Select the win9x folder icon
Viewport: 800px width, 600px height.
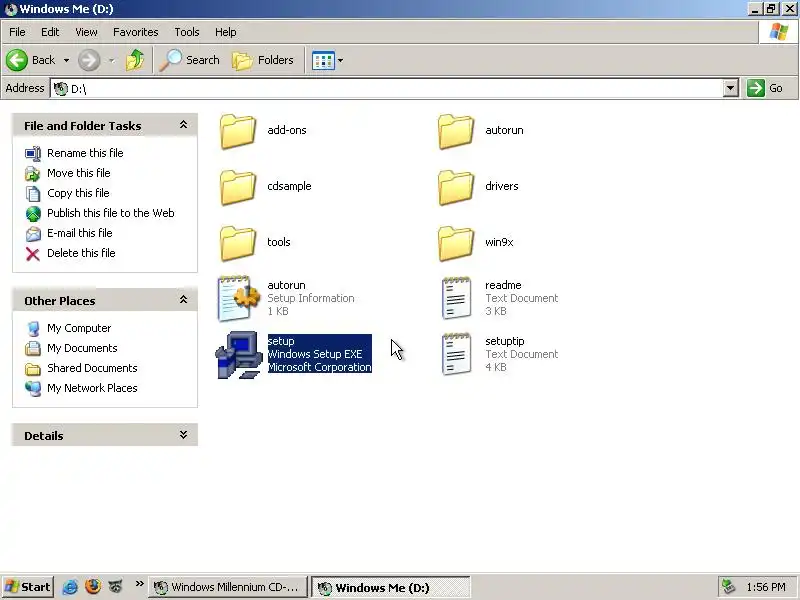tap(456, 243)
